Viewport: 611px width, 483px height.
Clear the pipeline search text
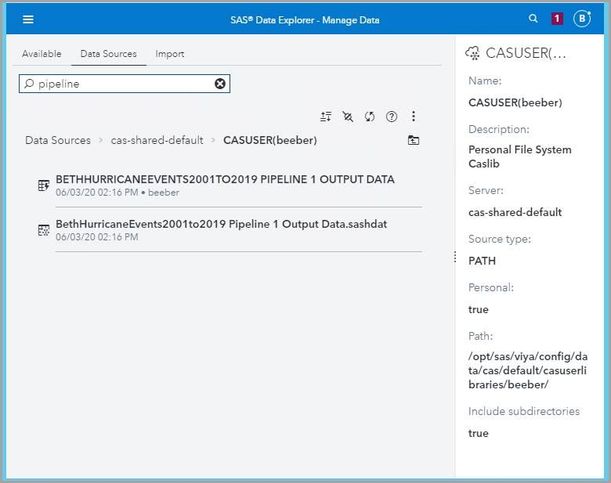tap(220, 84)
